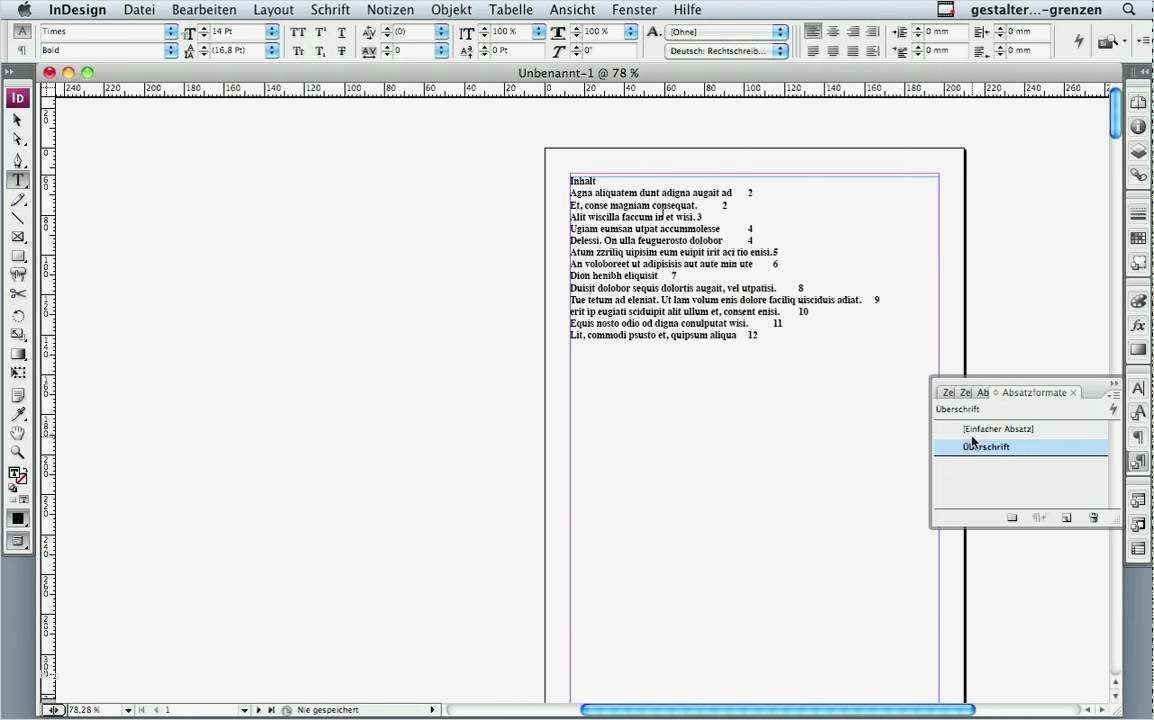
Task: Click the horizontal scrollbar below the document
Action: (775, 709)
